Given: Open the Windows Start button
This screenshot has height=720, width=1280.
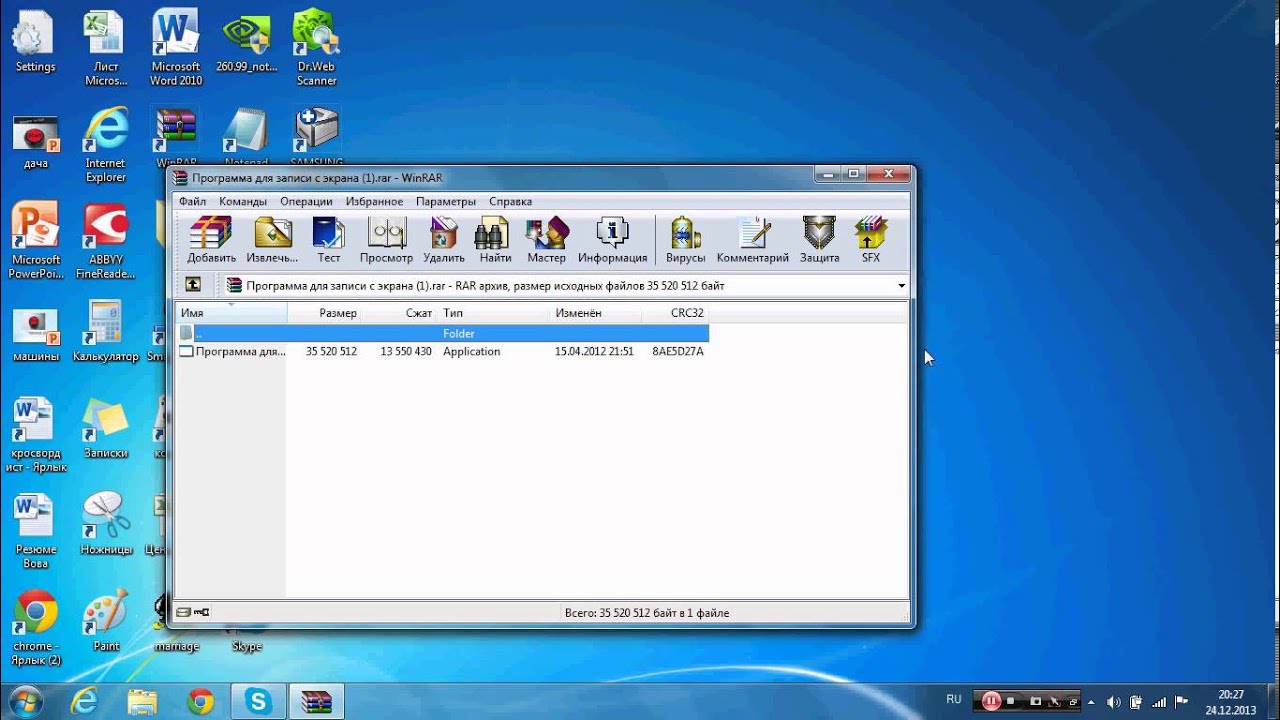Looking at the screenshot, I should [x=24, y=701].
